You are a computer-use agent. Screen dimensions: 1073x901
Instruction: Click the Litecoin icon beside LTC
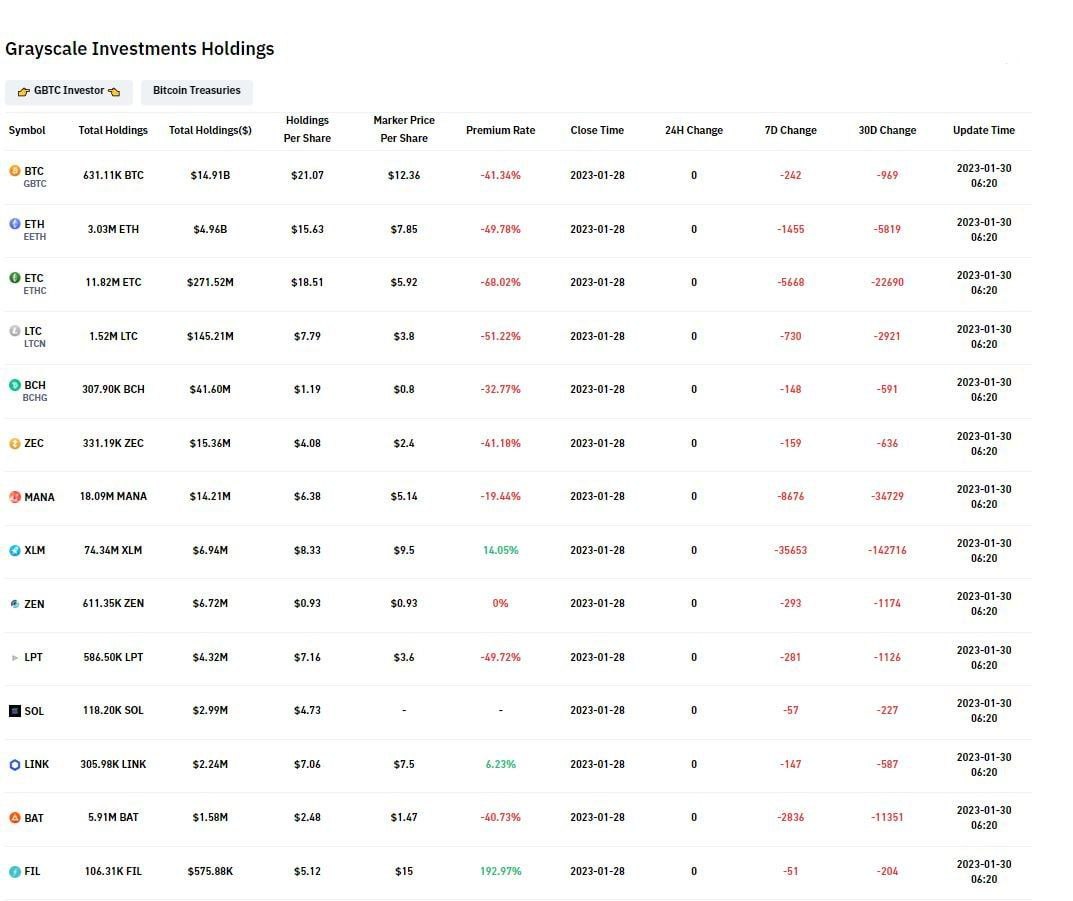(14, 330)
